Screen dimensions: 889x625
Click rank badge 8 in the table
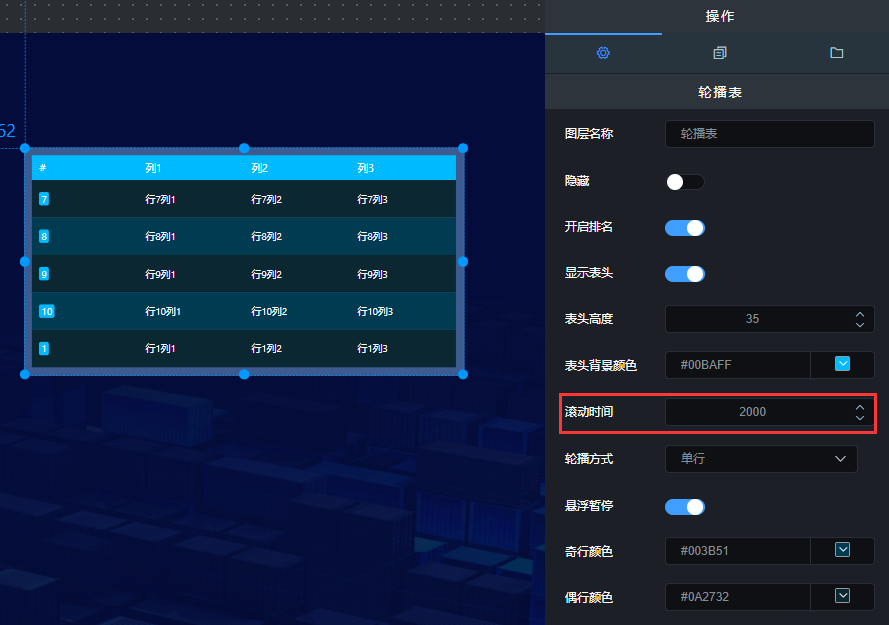tap(44, 237)
